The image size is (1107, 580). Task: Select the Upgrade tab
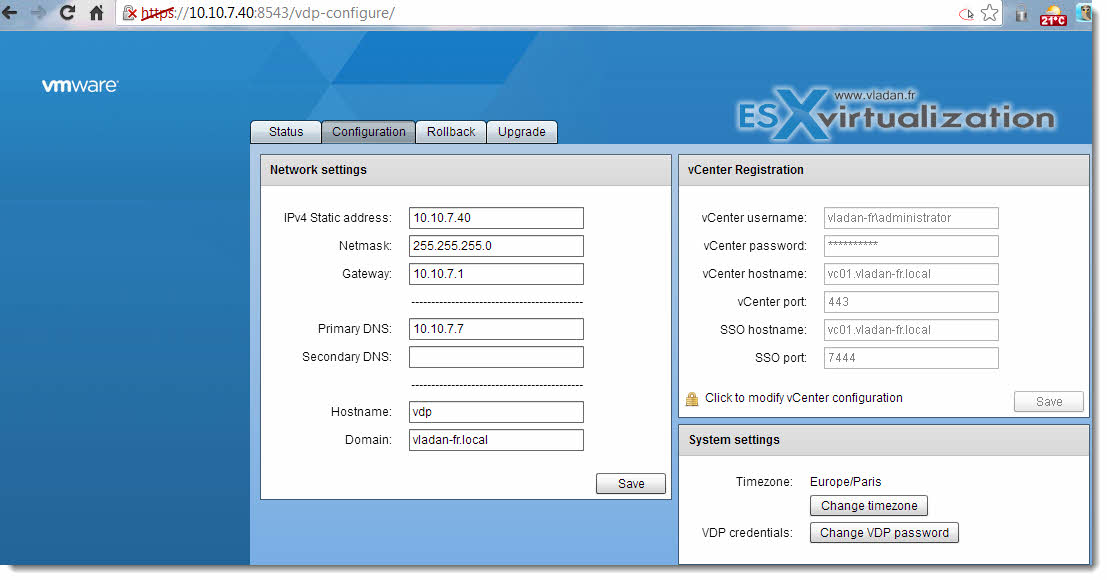tap(522, 132)
